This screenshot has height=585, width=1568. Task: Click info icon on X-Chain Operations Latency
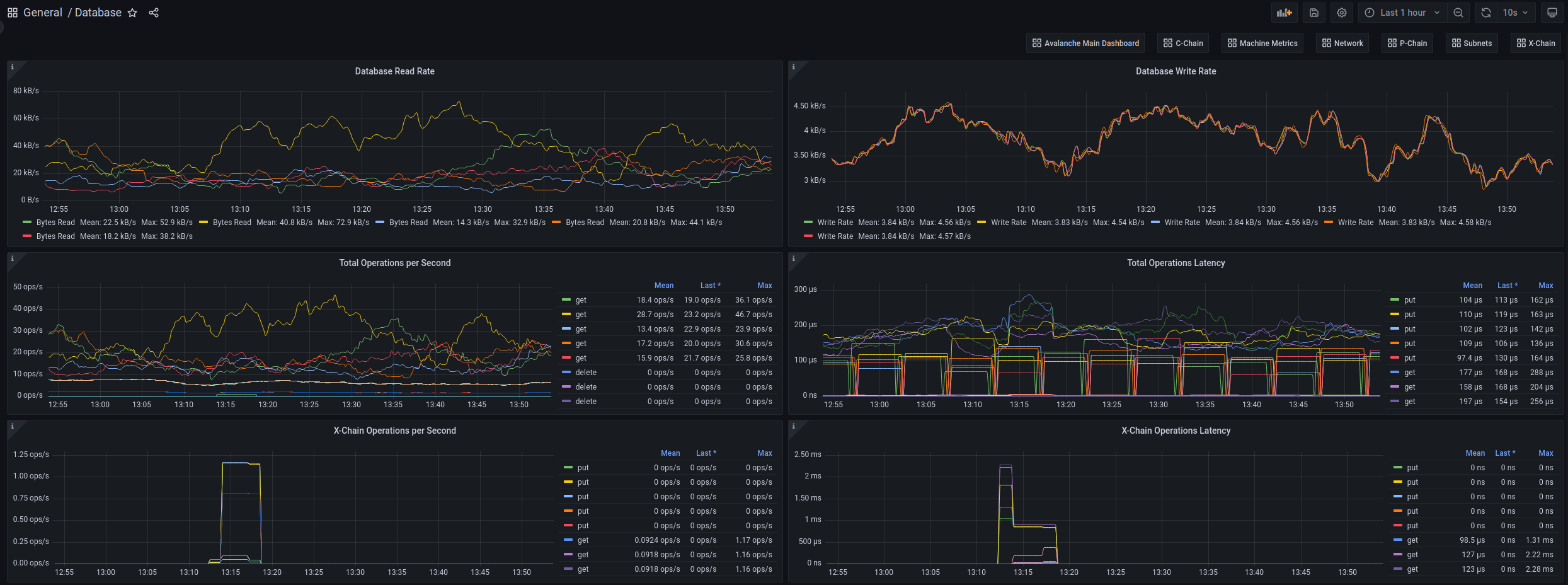point(793,426)
